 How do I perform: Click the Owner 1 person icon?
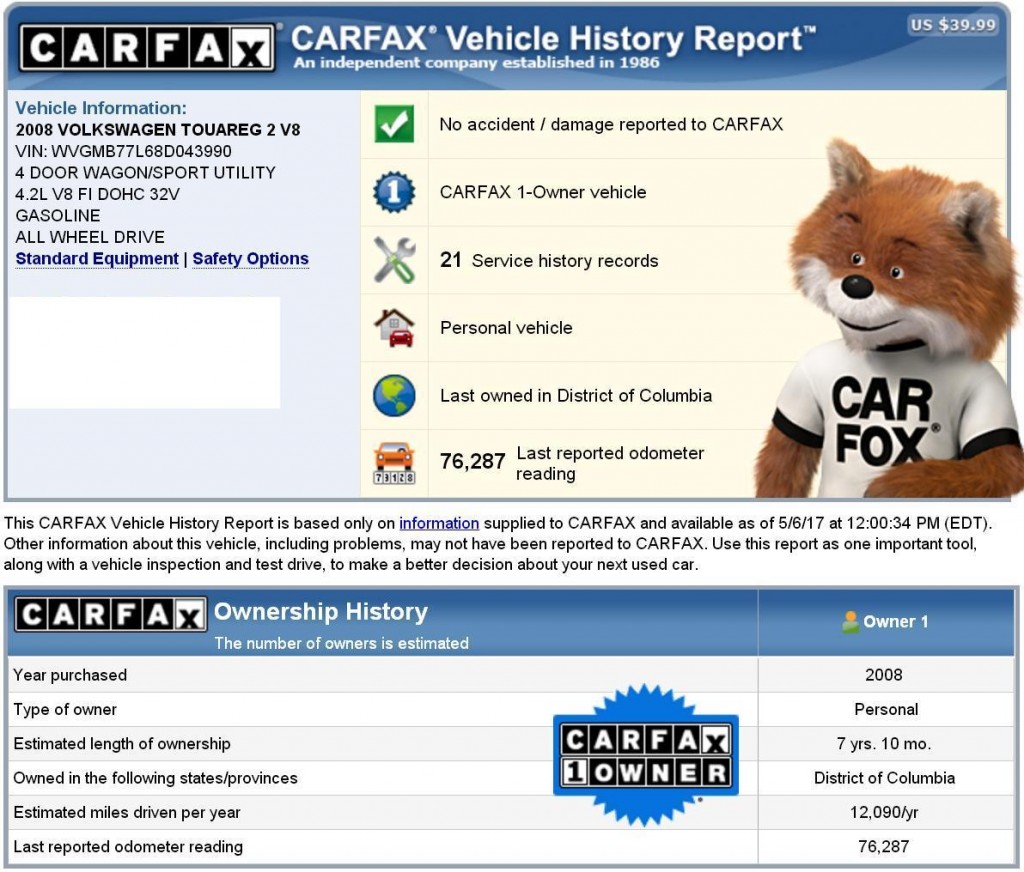tap(850, 622)
